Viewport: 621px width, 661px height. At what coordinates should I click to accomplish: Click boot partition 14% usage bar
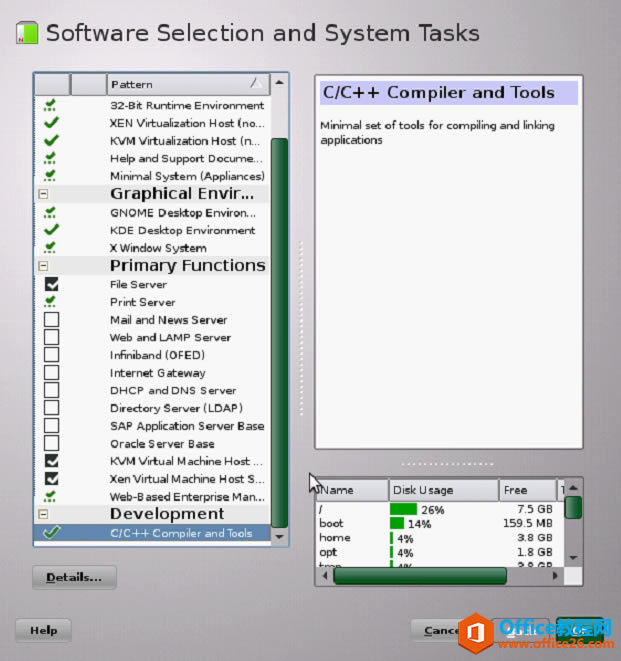[397, 524]
